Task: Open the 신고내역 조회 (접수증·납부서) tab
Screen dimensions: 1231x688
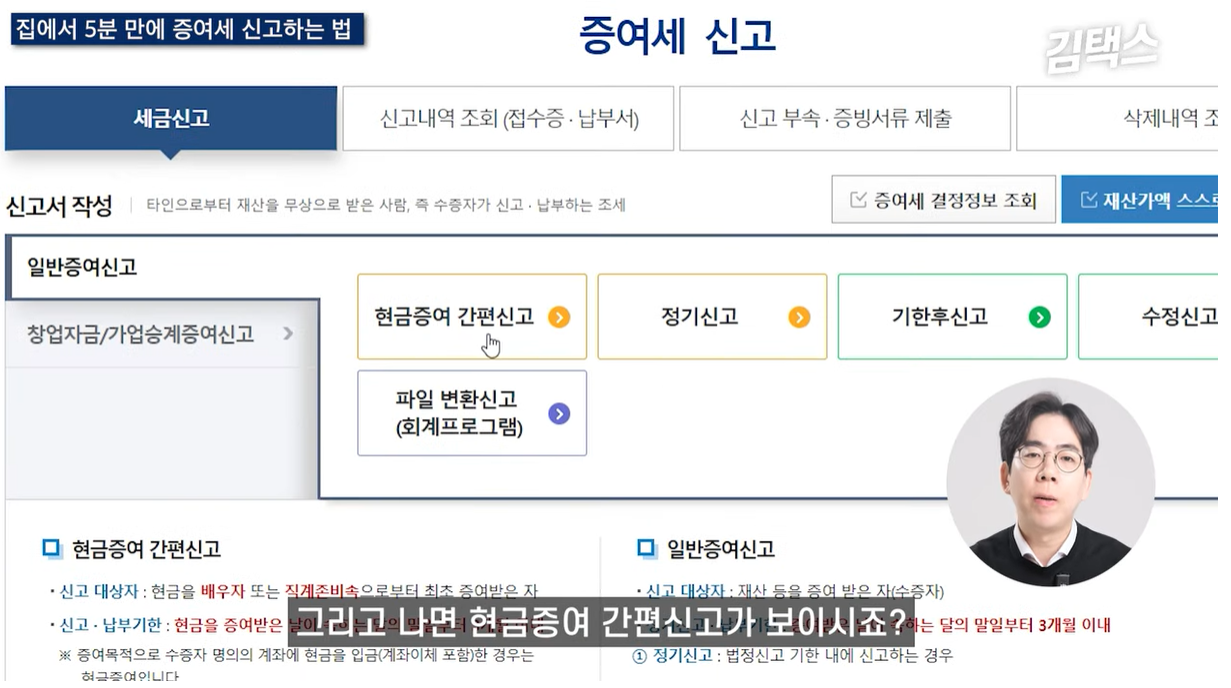Action: (x=507, y=117)
